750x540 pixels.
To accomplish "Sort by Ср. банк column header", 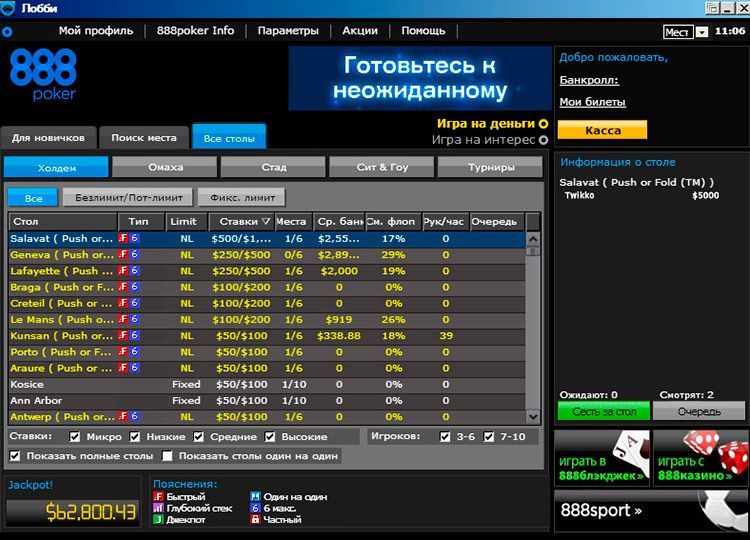I will tap(339, 221).
